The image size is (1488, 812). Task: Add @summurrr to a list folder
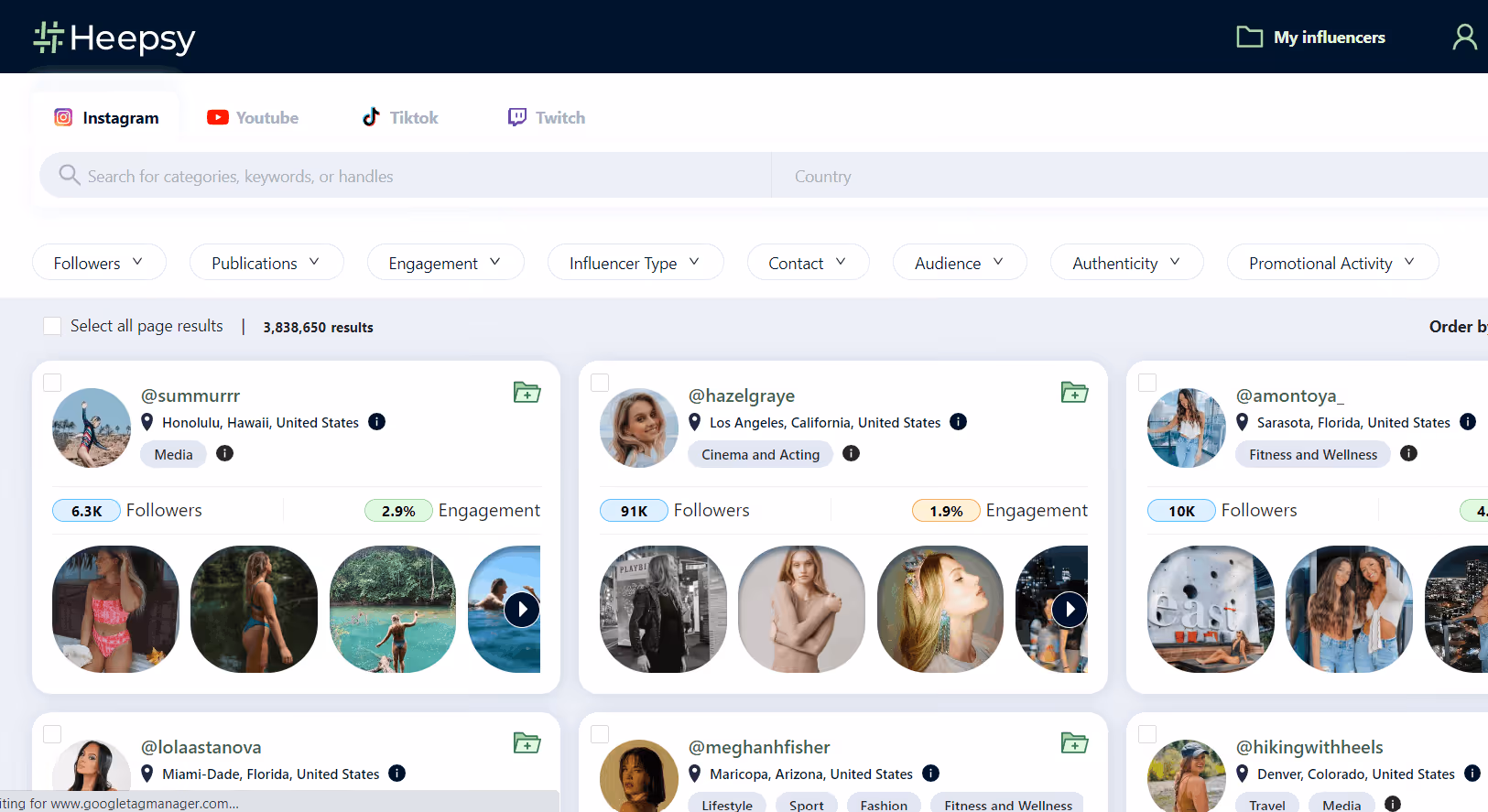coord(527,392)
